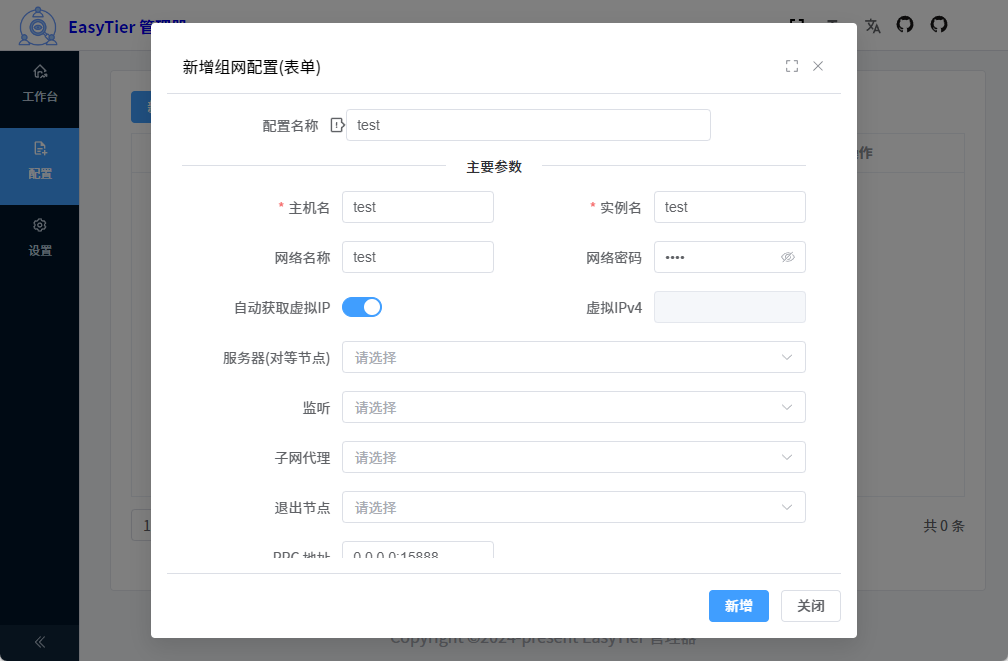Focus the 实例名 input field

tap(730, 207)
